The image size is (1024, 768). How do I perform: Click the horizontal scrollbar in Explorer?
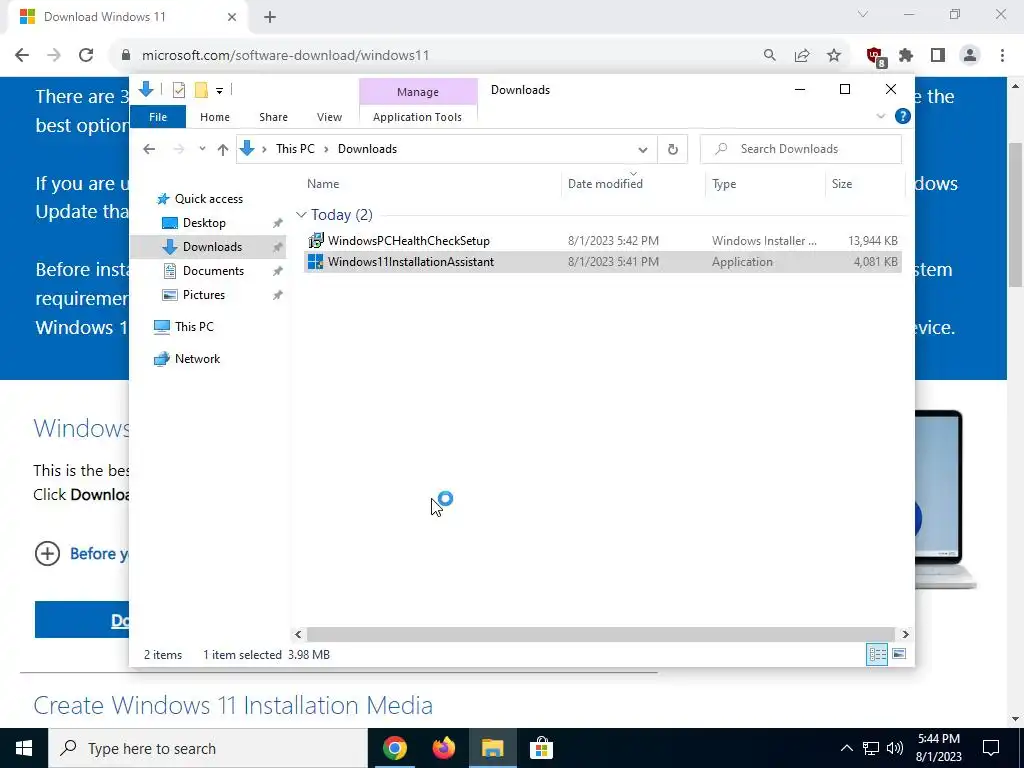600,634
